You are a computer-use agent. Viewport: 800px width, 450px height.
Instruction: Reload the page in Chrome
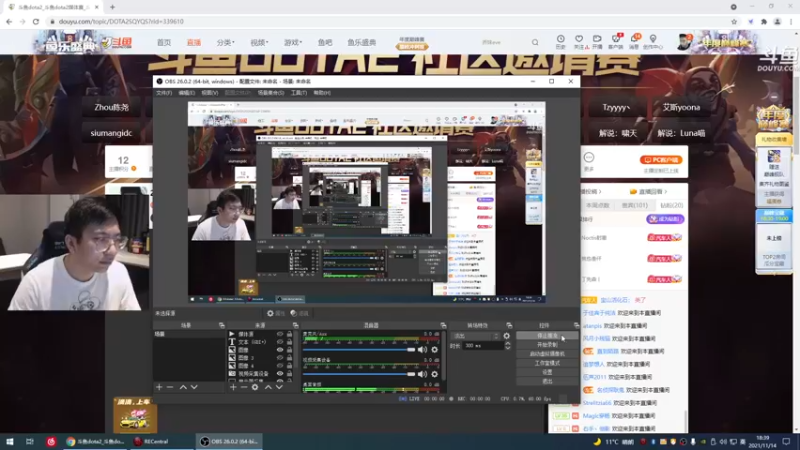point(36,21)
